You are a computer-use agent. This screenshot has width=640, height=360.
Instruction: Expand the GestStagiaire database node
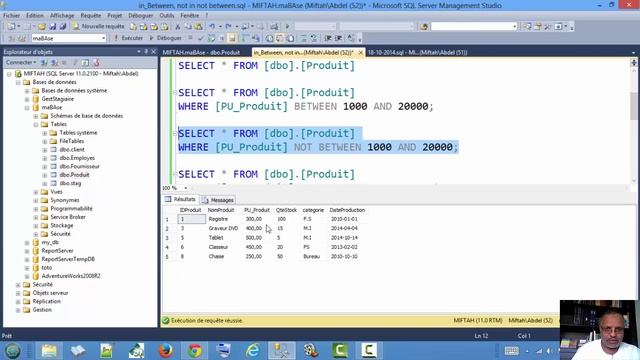[x=27, y=99]
